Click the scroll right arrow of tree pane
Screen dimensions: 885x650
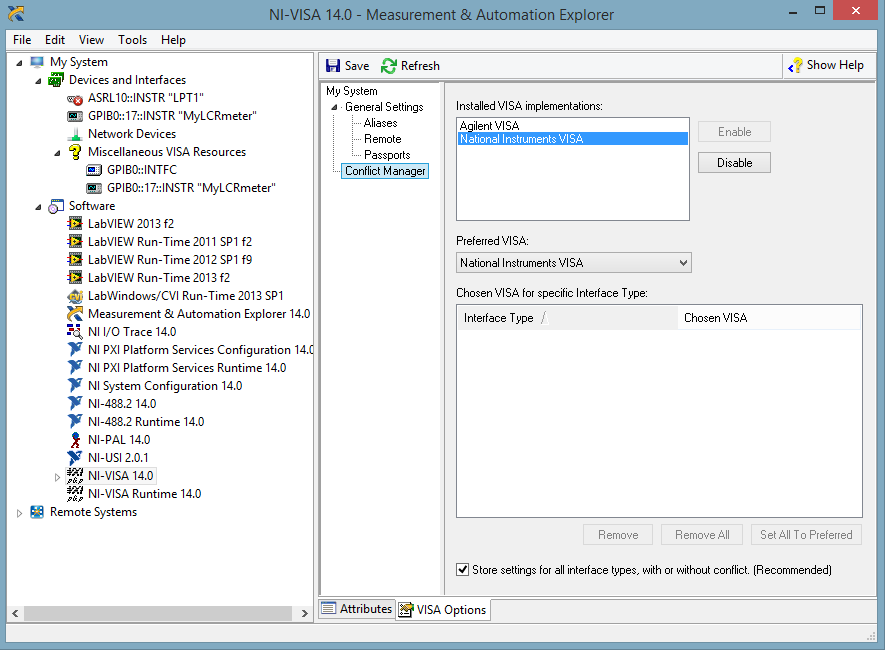[x=305, y=613]
